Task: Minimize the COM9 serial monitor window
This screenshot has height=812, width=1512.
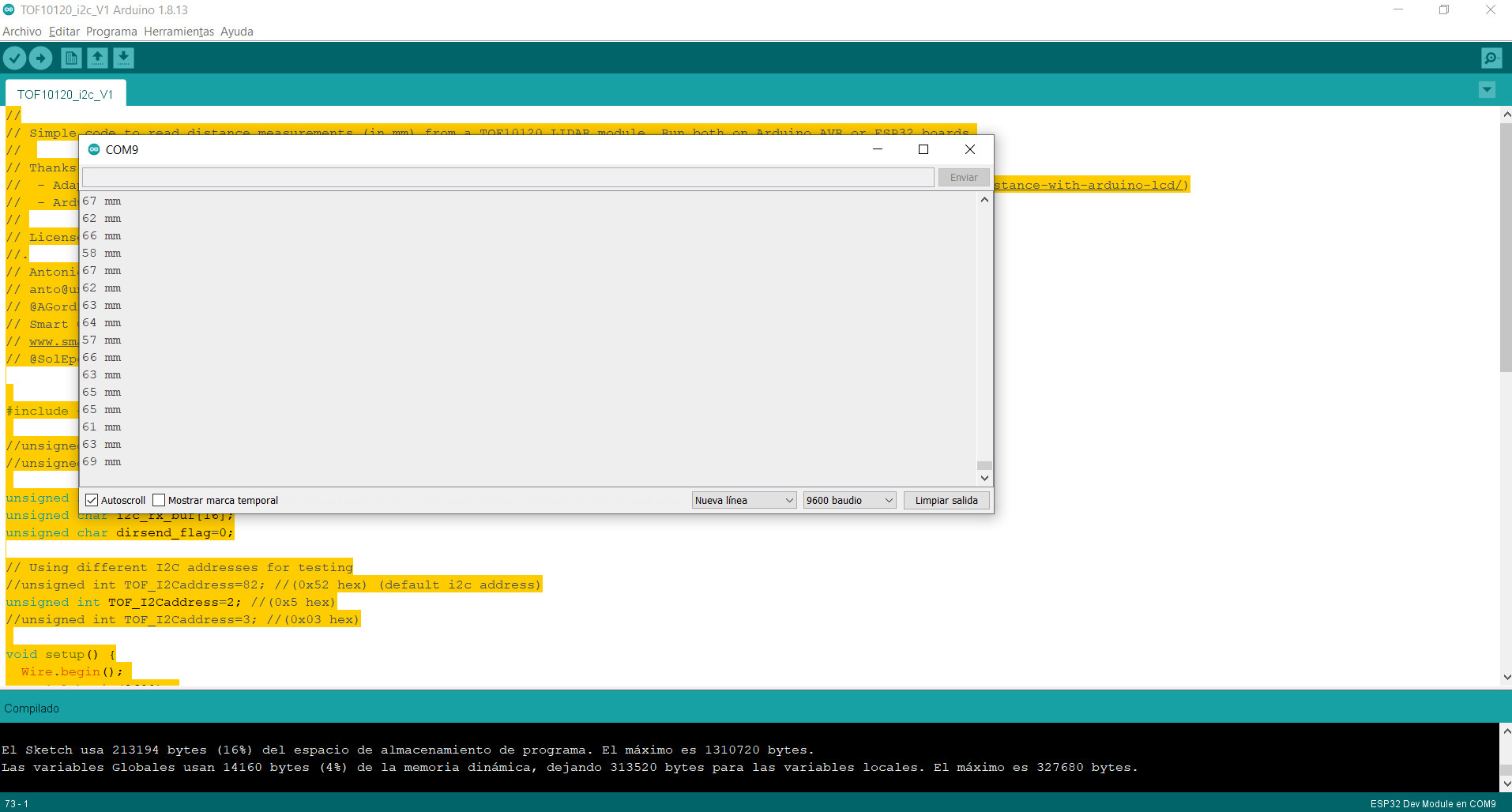Action: (877, 149)
